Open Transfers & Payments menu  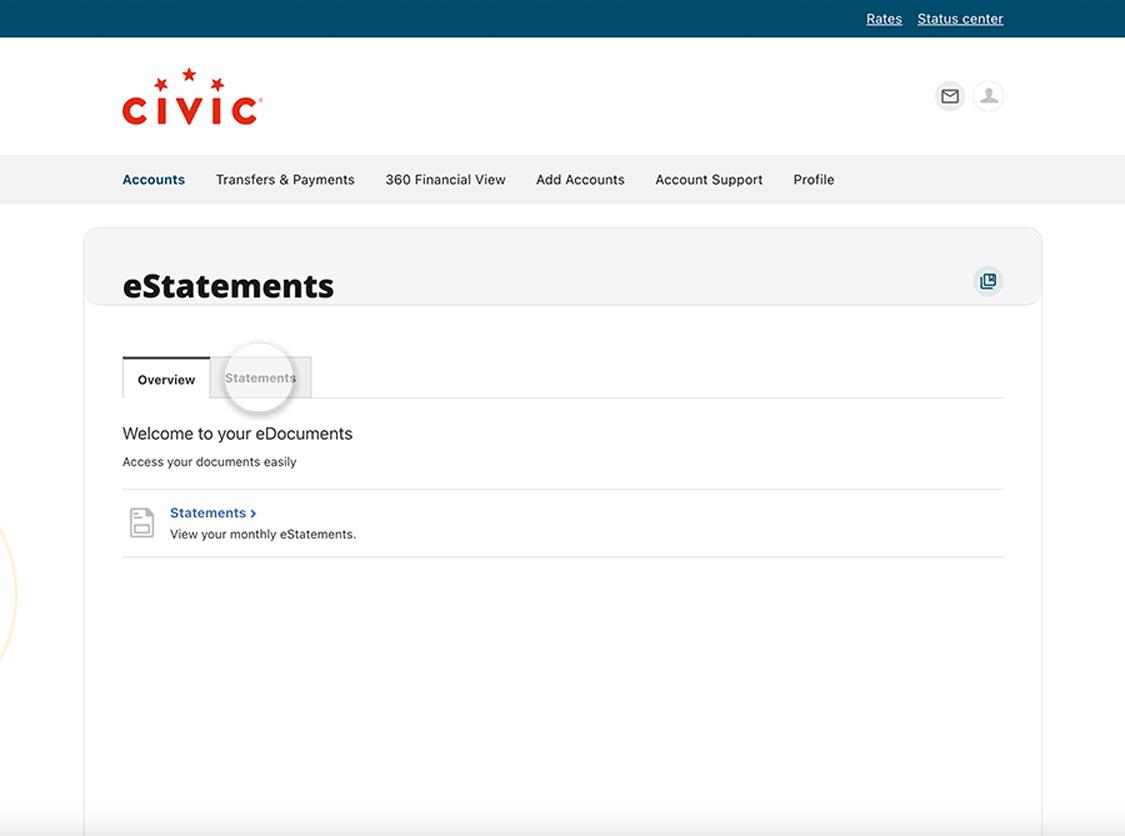click(x=285, y=179)
